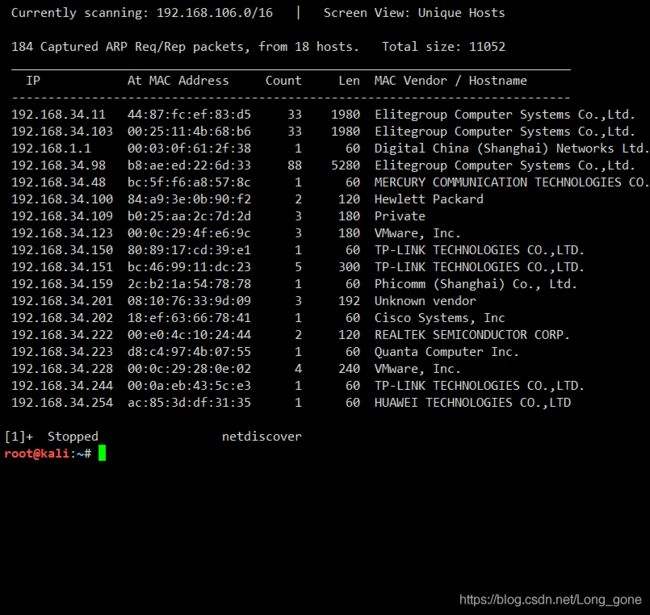Click IP address 192.168.34.201
The height and width of the screenshot is (615, 650).
point(62,301)
